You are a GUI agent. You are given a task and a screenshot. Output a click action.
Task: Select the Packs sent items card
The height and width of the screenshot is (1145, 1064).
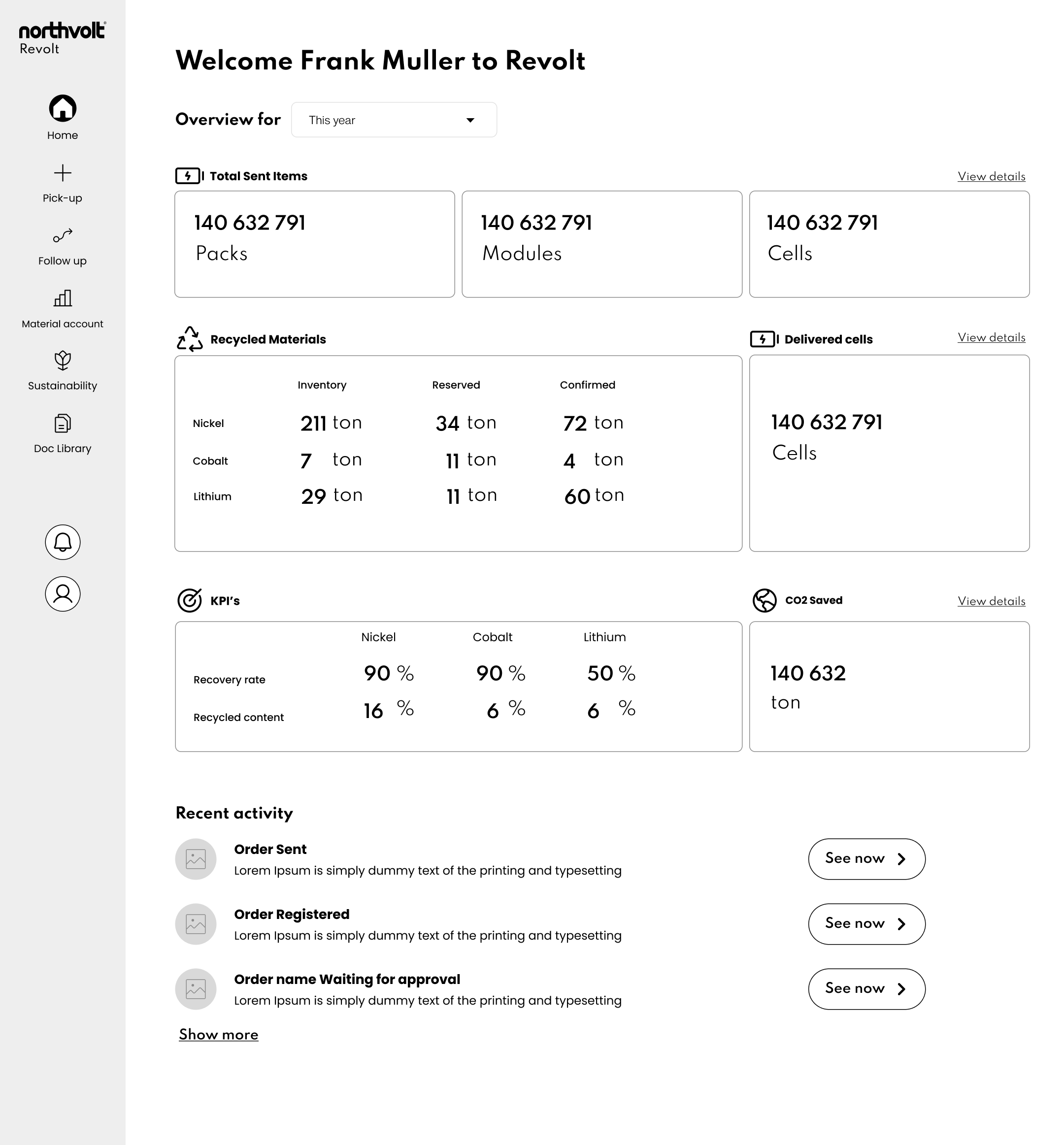click(315, 244)
